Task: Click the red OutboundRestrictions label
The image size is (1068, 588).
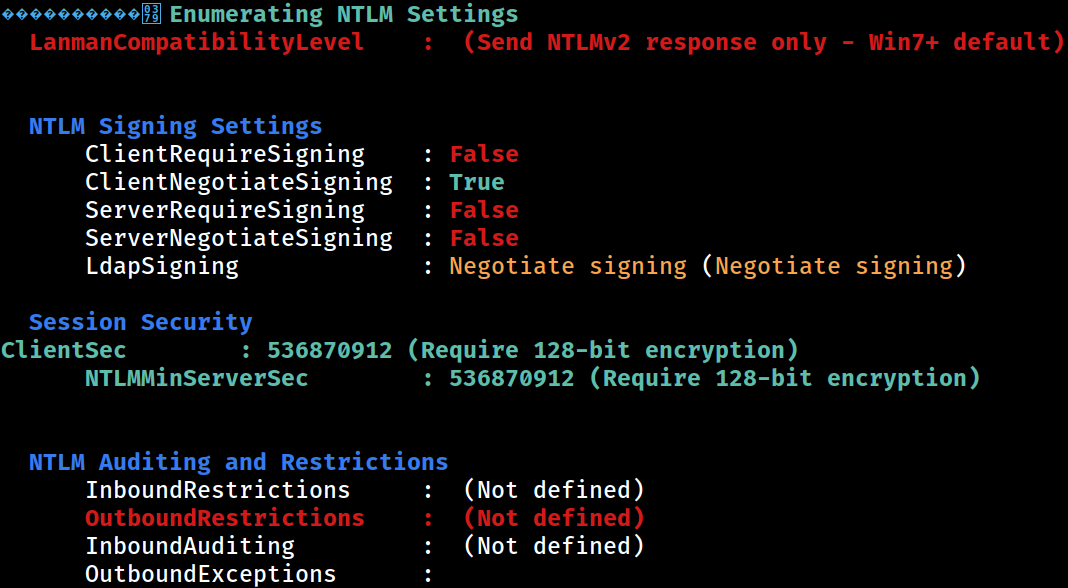Action: click(225, 518)
